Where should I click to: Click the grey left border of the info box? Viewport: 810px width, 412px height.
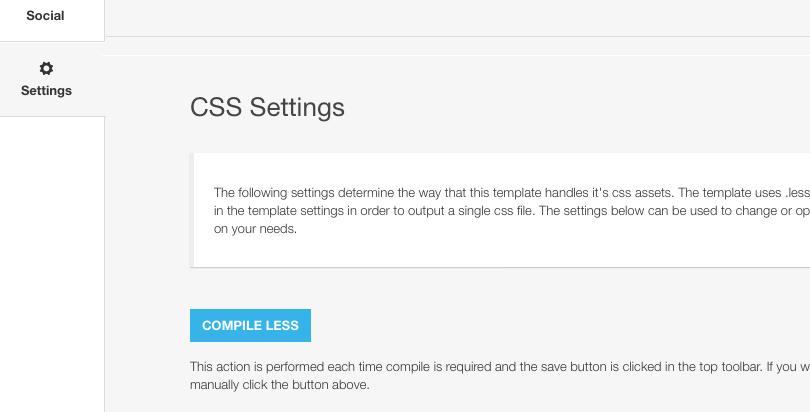coord(192,210)
